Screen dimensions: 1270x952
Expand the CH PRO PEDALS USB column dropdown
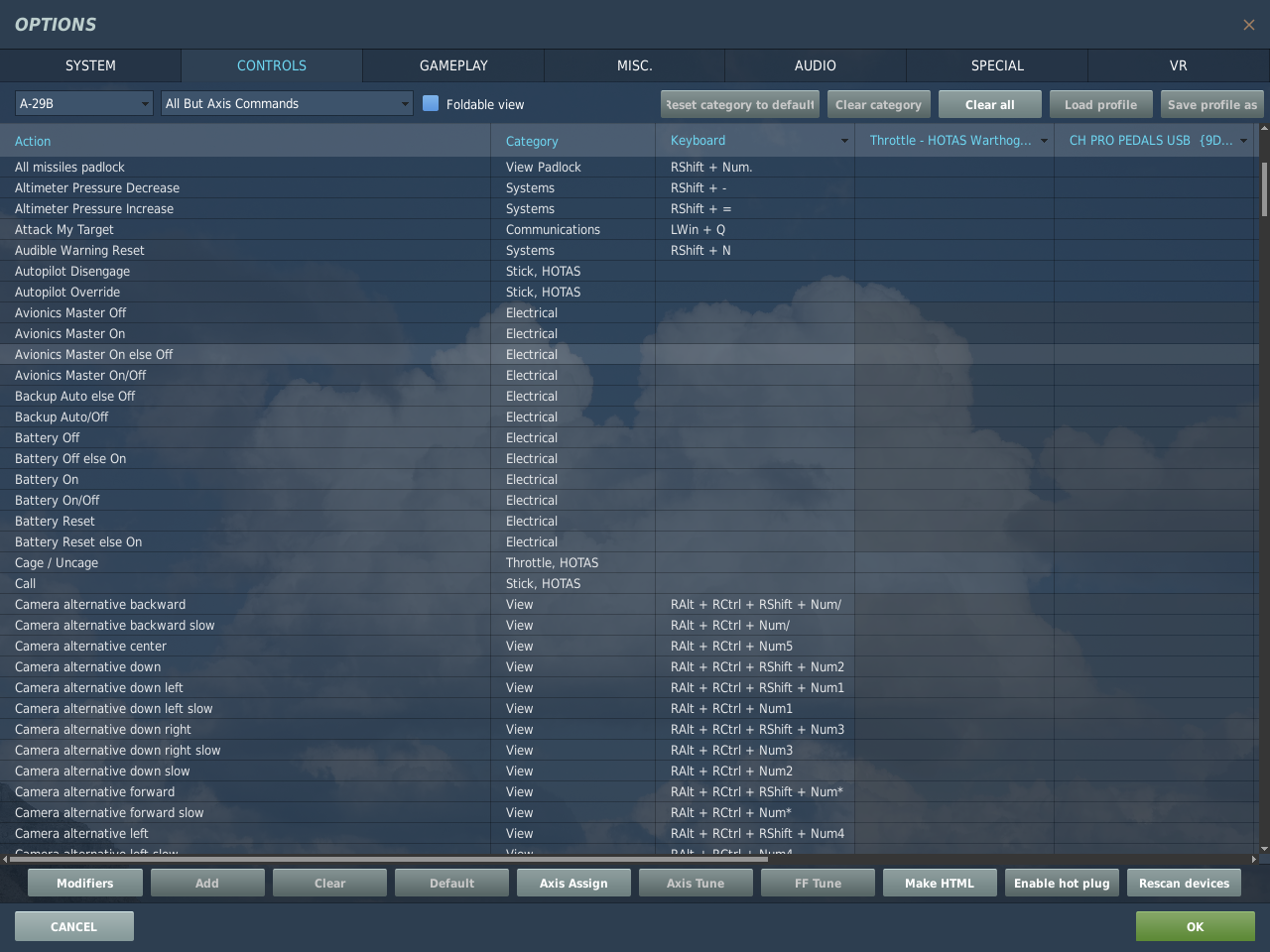click(x=1243, y=141)
